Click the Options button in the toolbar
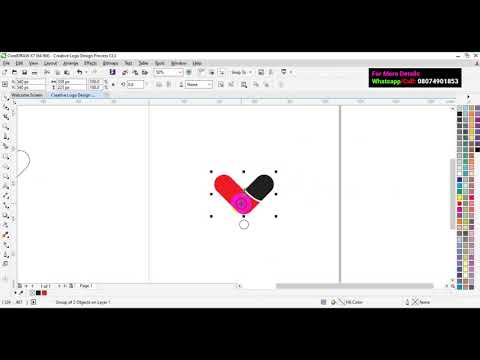This screenshot has height=360, width=480. [x=261, y=72]
